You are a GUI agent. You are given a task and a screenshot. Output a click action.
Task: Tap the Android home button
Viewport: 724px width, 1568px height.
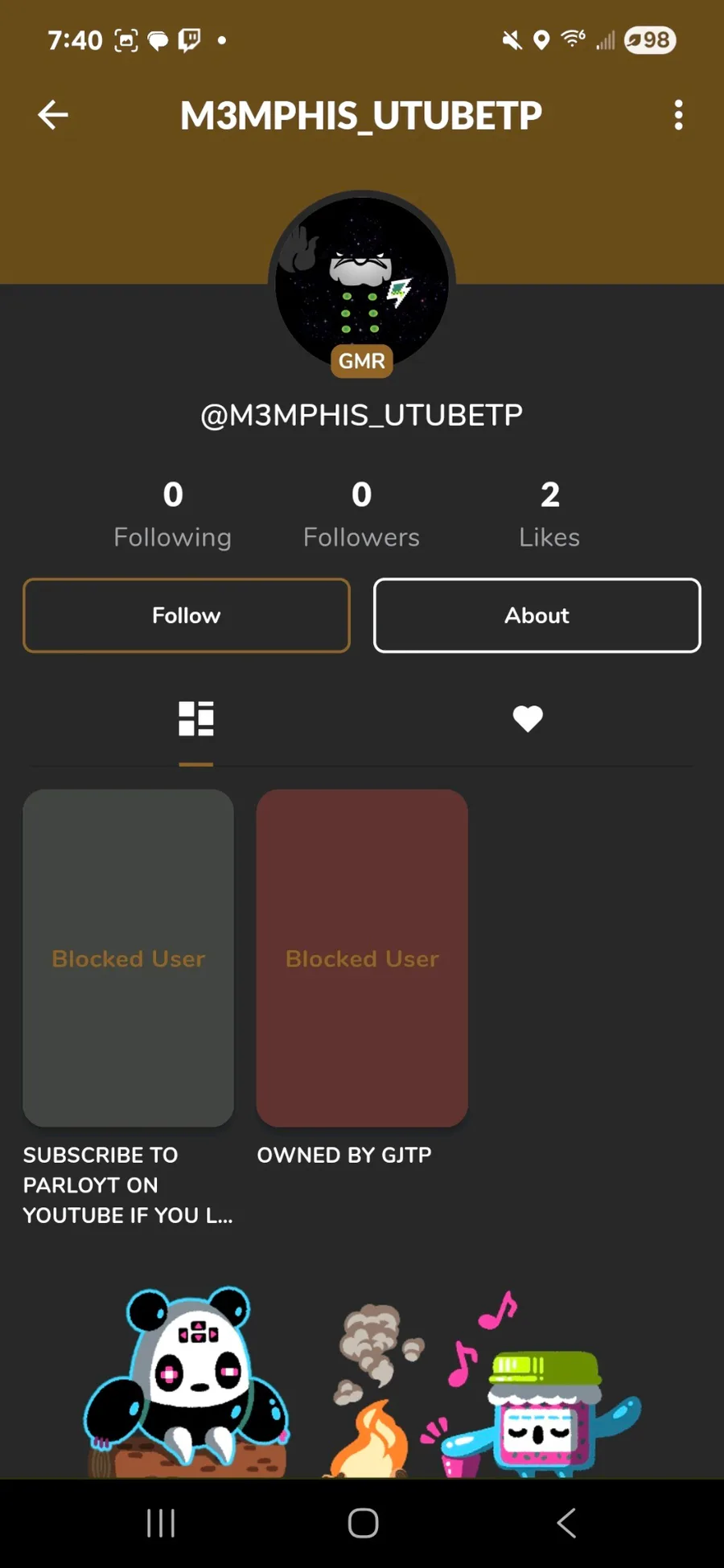(363, 1523)
